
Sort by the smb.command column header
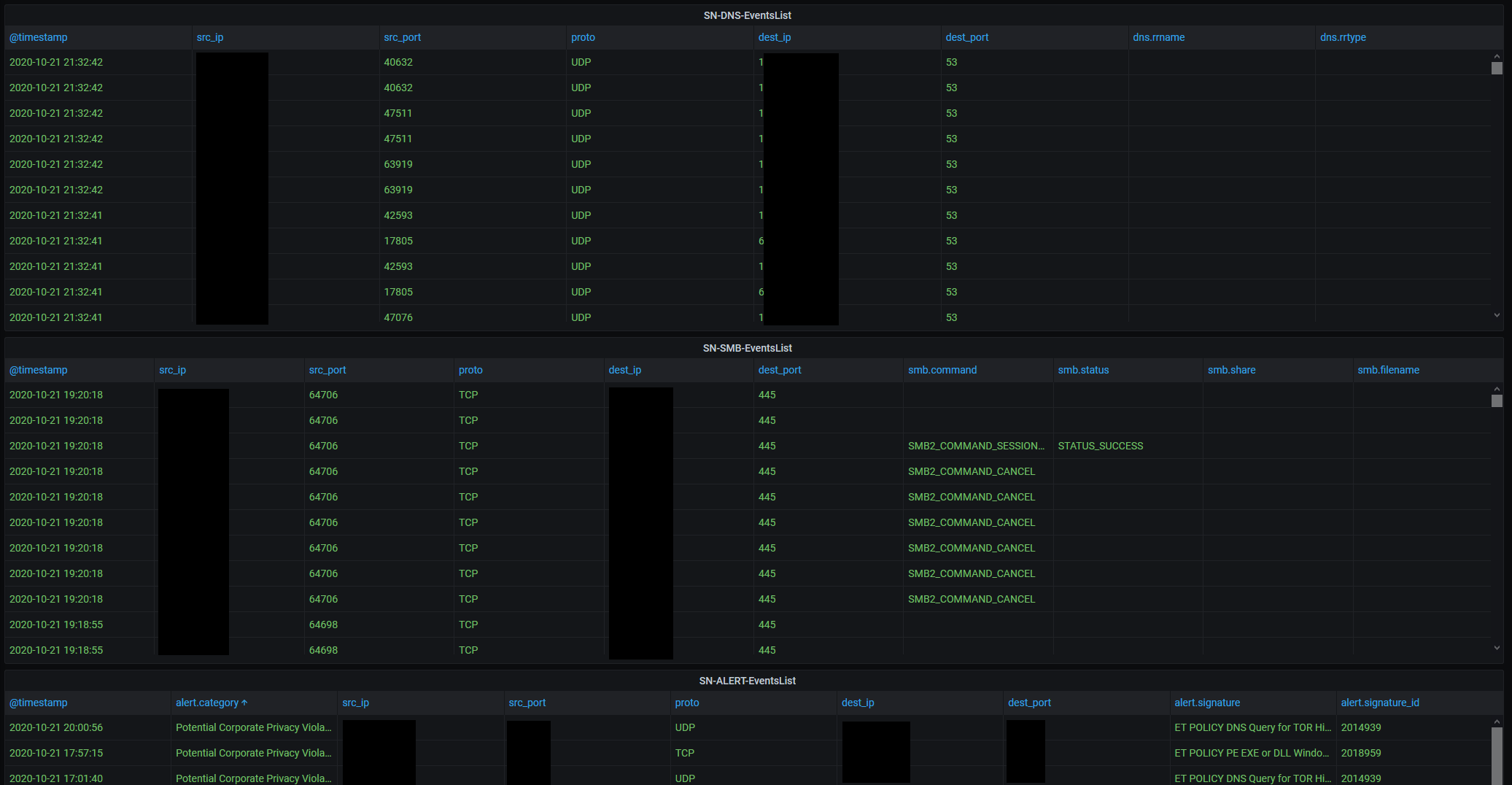coord(942,370)
